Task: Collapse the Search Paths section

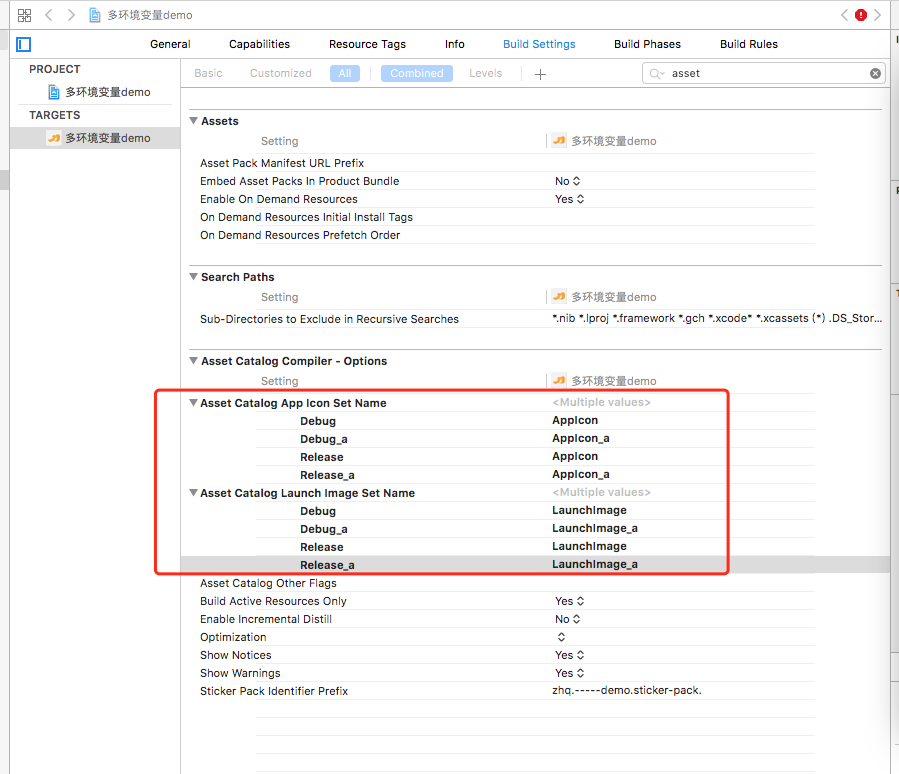Action: coord(194,277)
